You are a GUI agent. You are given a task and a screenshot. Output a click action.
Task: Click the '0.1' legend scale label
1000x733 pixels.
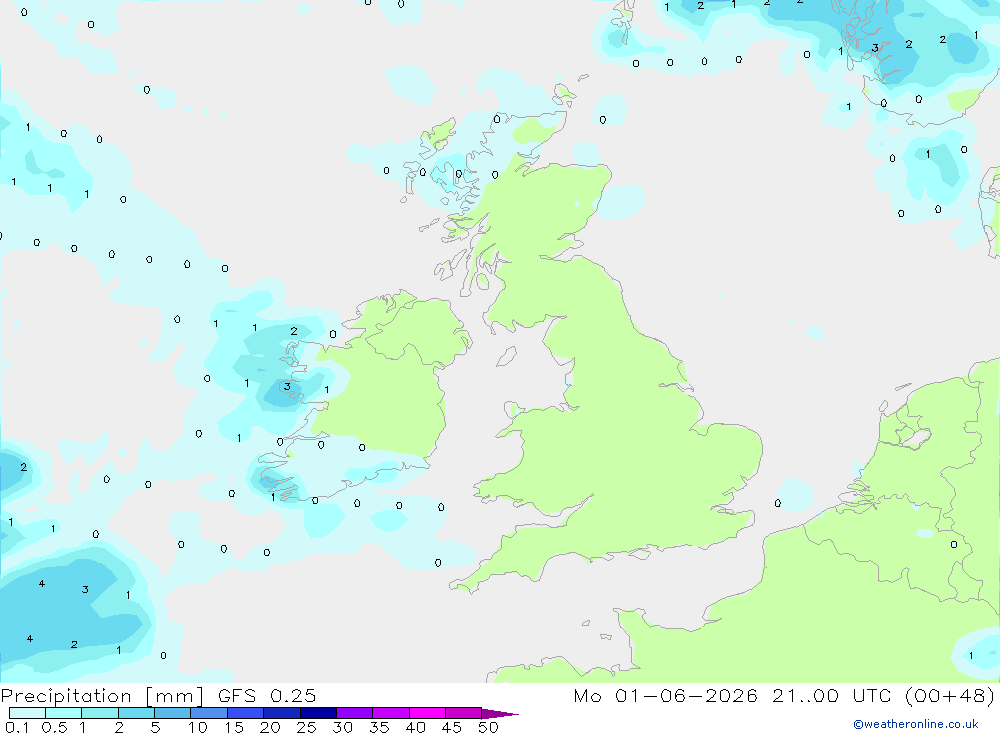[17, 727]
